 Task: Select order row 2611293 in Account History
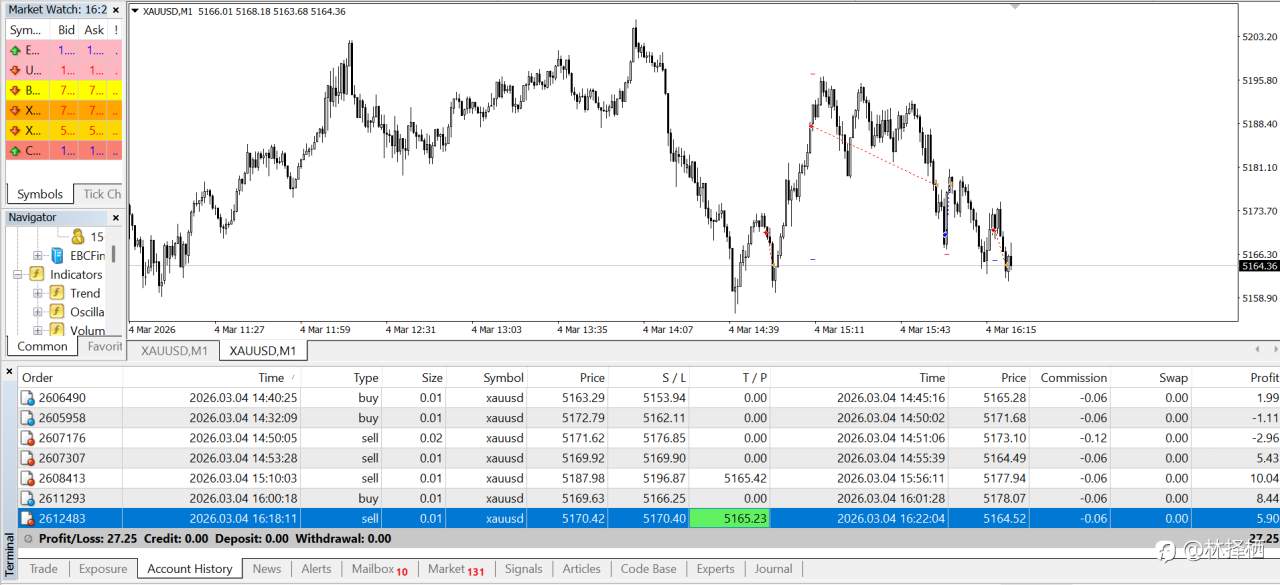649,498
